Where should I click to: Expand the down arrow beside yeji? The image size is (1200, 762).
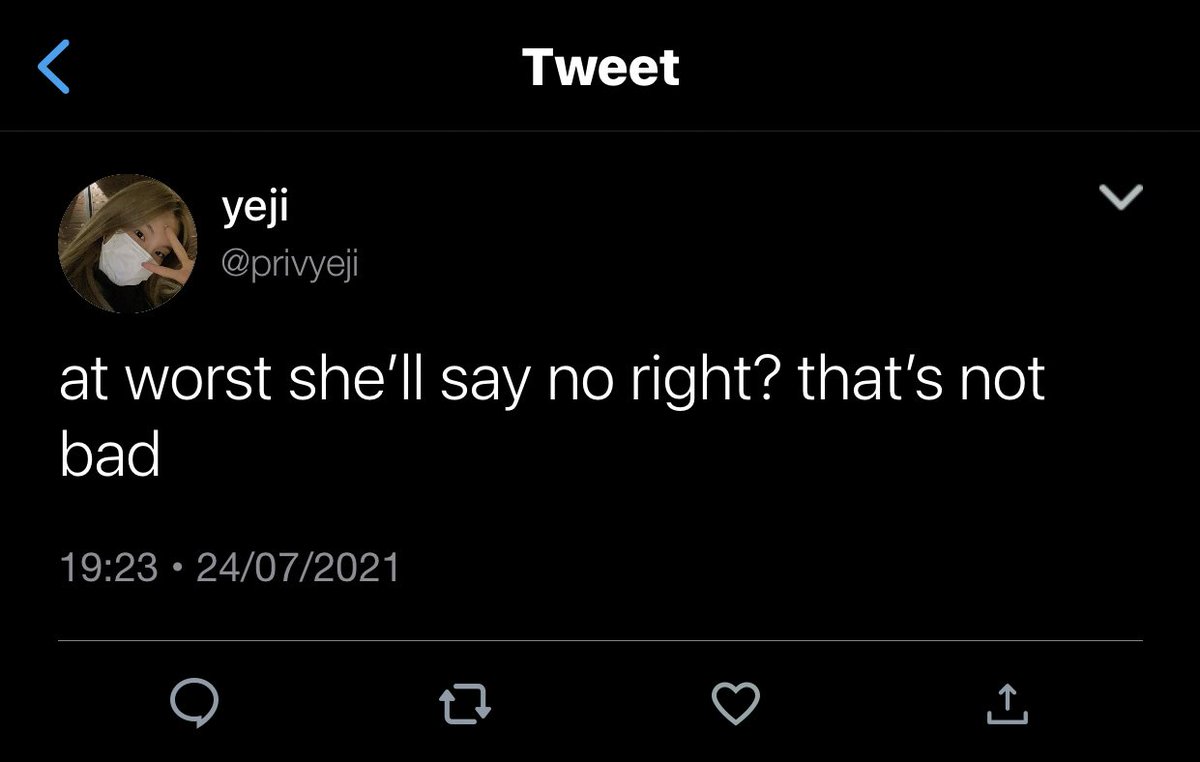point(1120,198)
